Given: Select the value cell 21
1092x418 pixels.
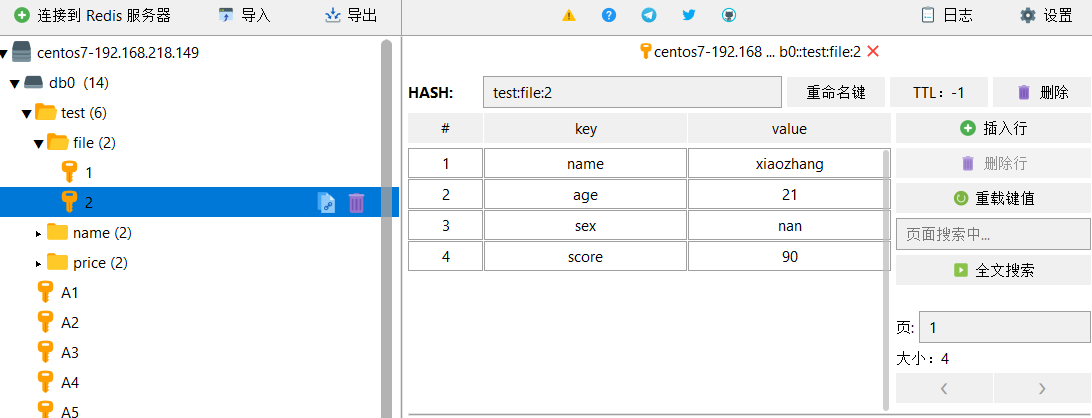Looking at the screenshot, I should coord(789,194).
